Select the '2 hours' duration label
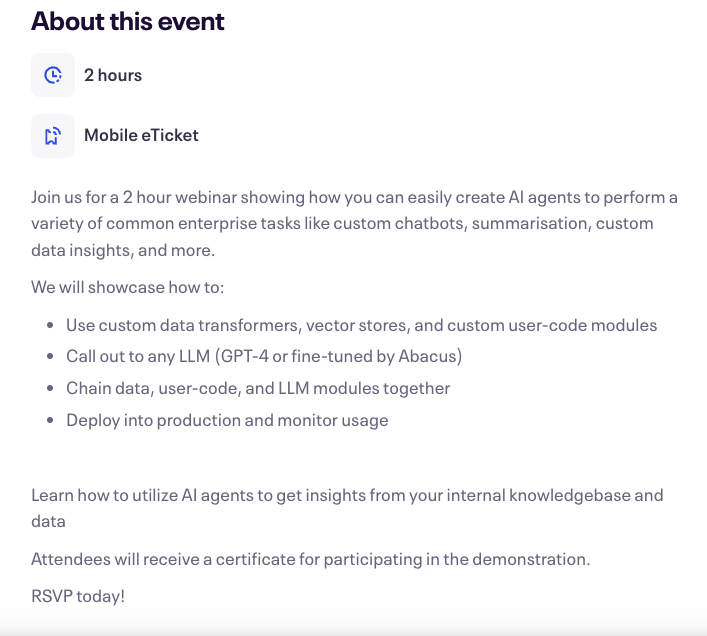This screenshot has width=707, height=636. point(113,75)
